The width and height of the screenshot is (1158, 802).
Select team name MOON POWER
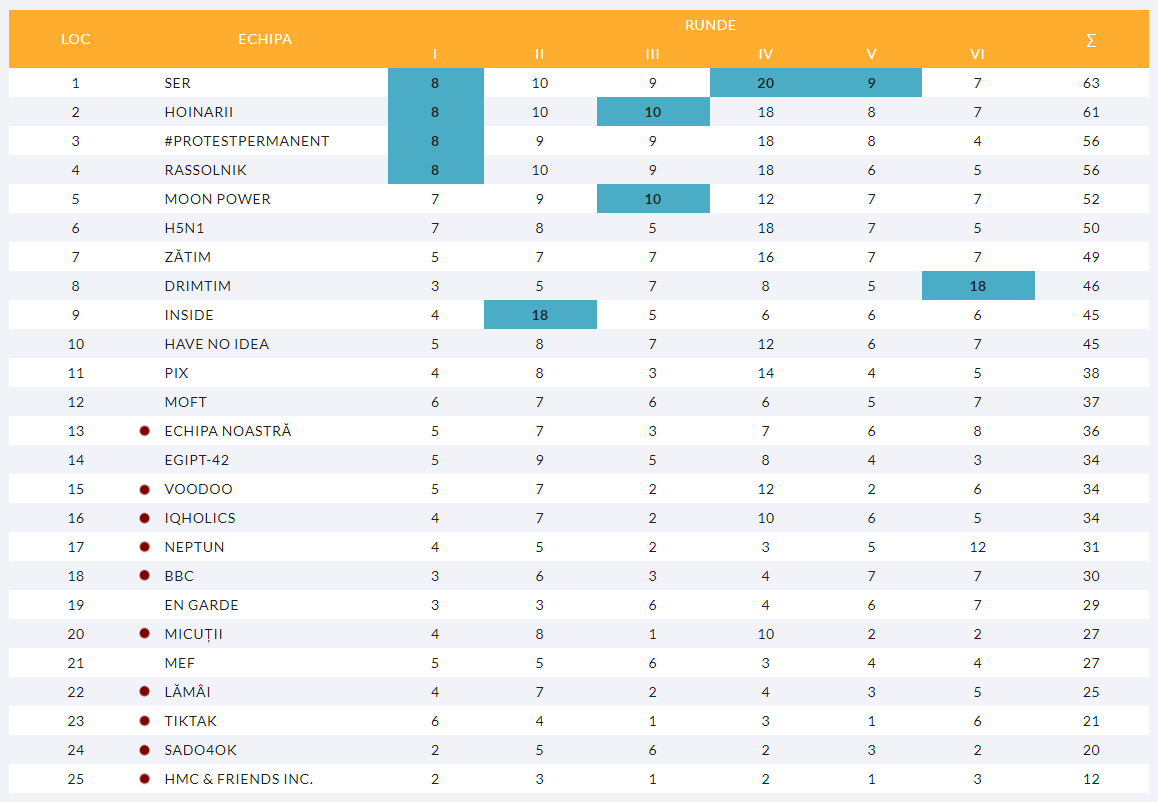[217, 199]
